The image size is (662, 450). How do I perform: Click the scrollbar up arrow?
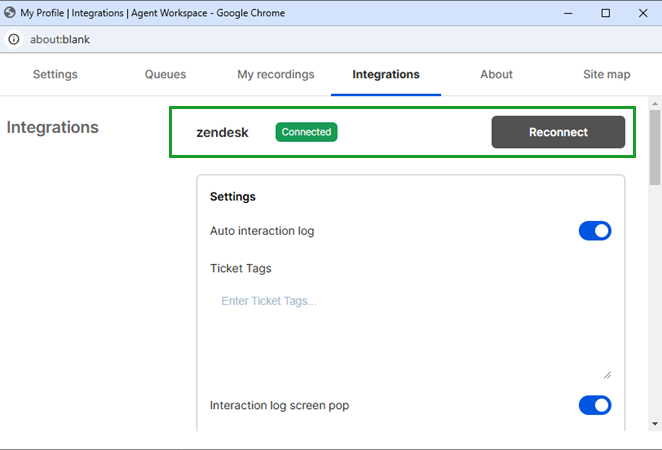point(655,103)
